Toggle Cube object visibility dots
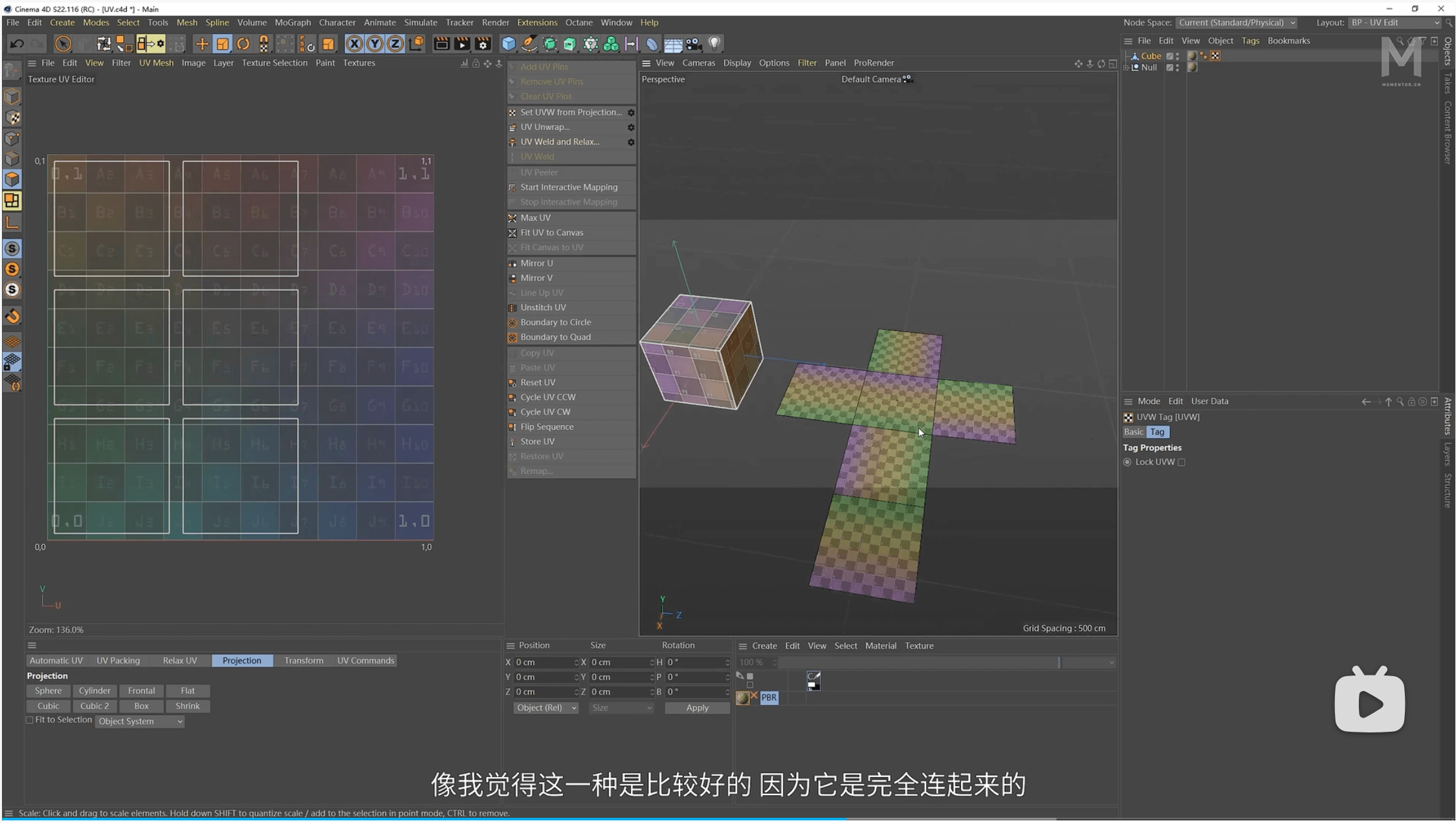Viewport: 1456px width, 823px height. [1177, 56]
